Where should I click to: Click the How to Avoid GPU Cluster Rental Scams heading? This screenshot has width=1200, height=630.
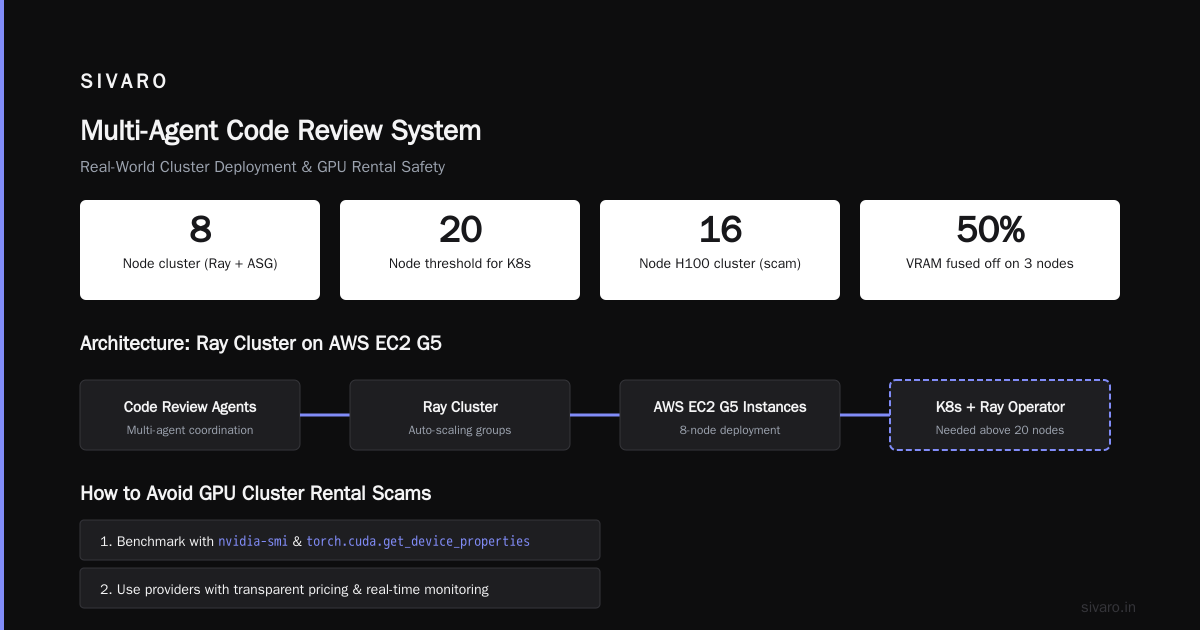point(255,493)
